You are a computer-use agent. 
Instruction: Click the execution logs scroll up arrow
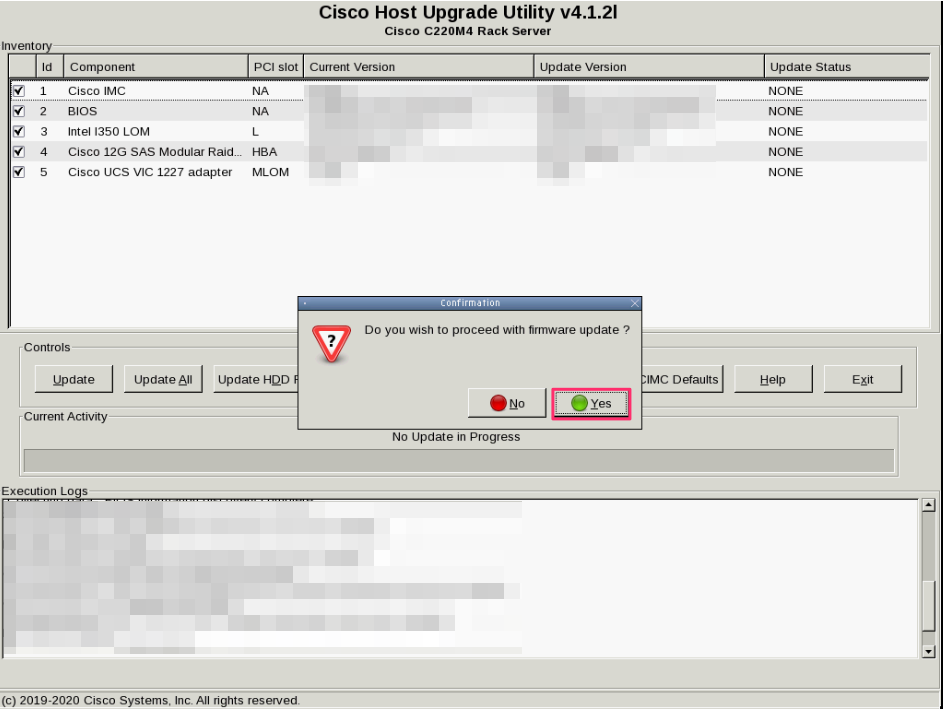coord(929,505)
